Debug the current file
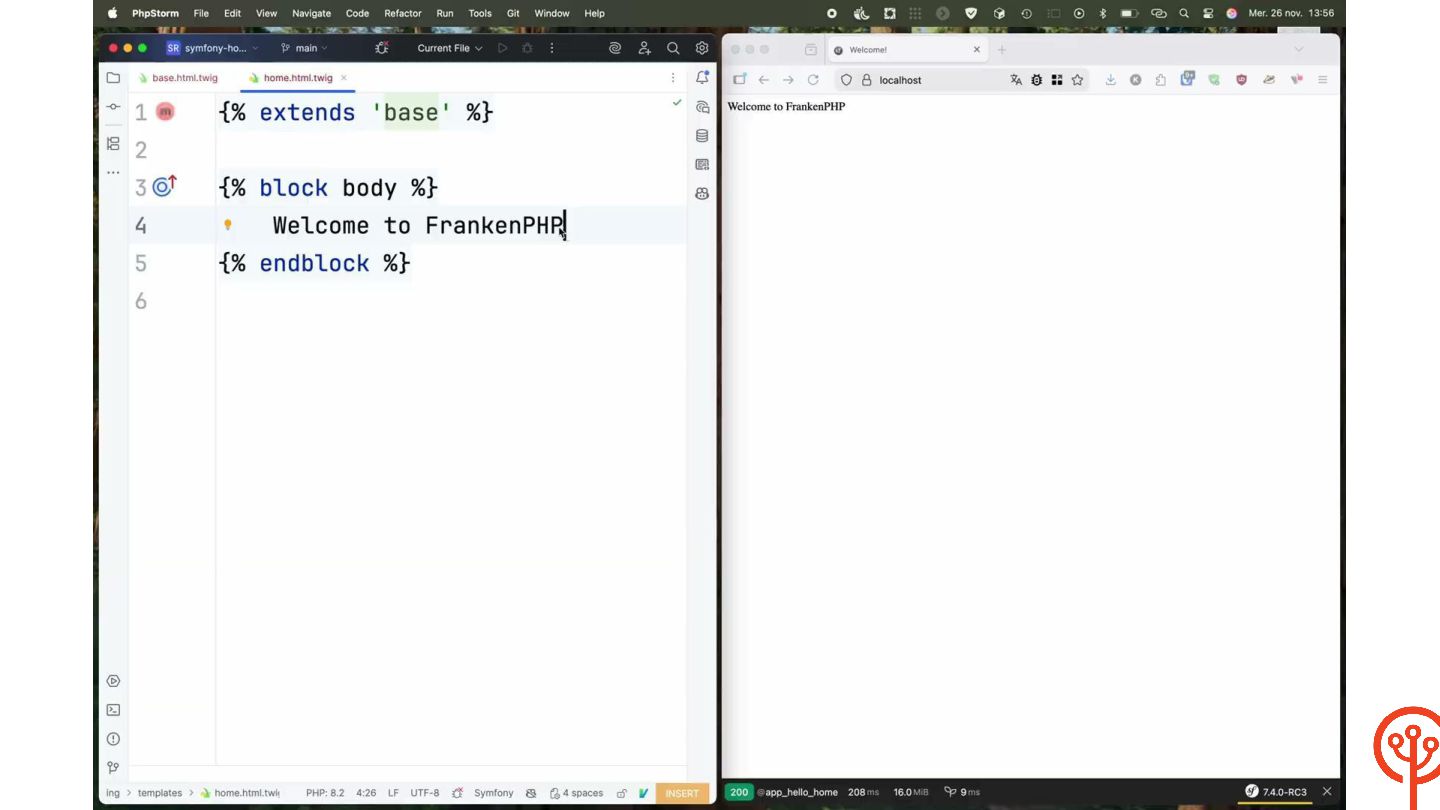 (x=527, y=48)
